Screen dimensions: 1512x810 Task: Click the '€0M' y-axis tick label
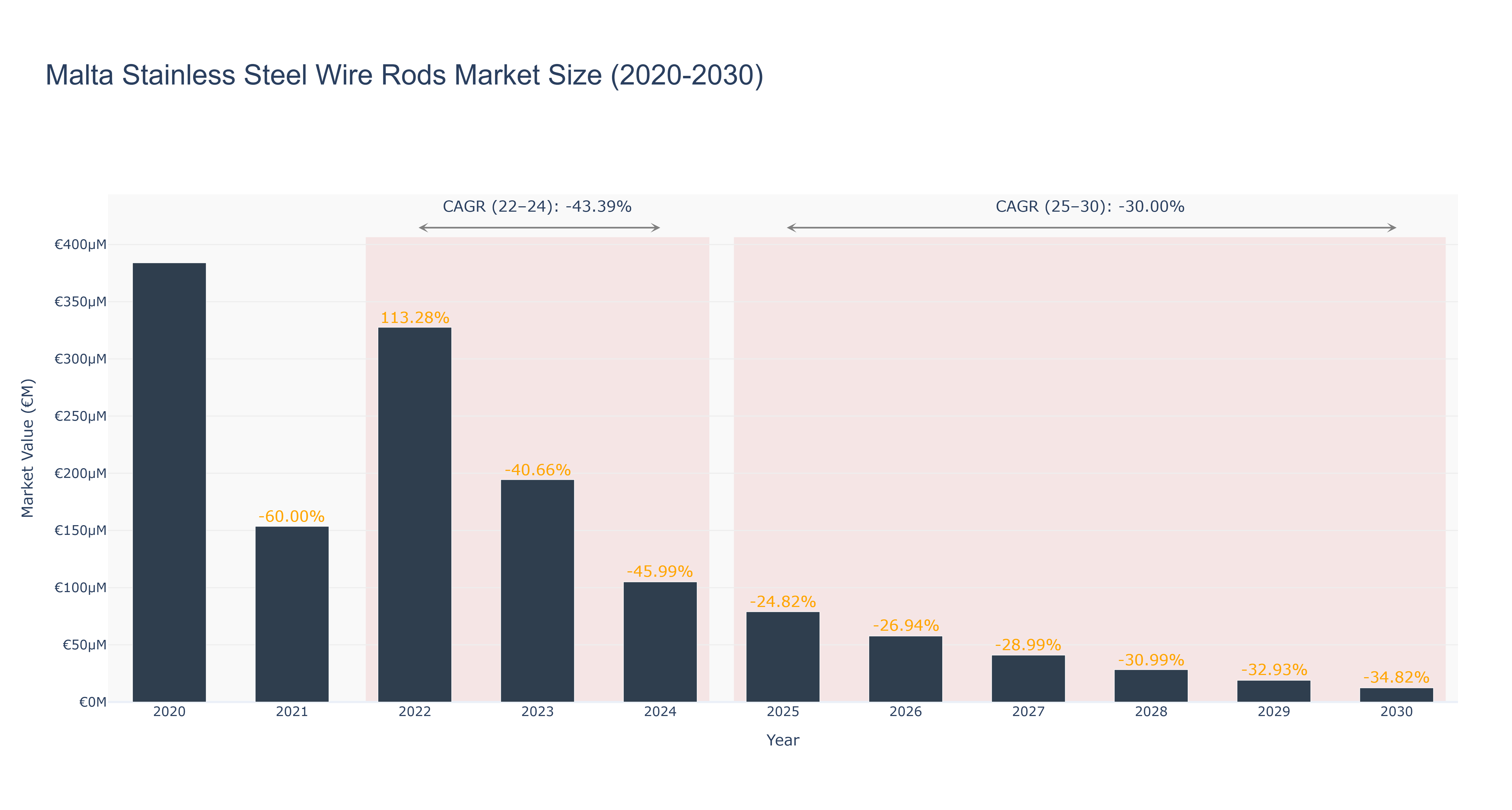pyautogui.click(x=93, y=702)
